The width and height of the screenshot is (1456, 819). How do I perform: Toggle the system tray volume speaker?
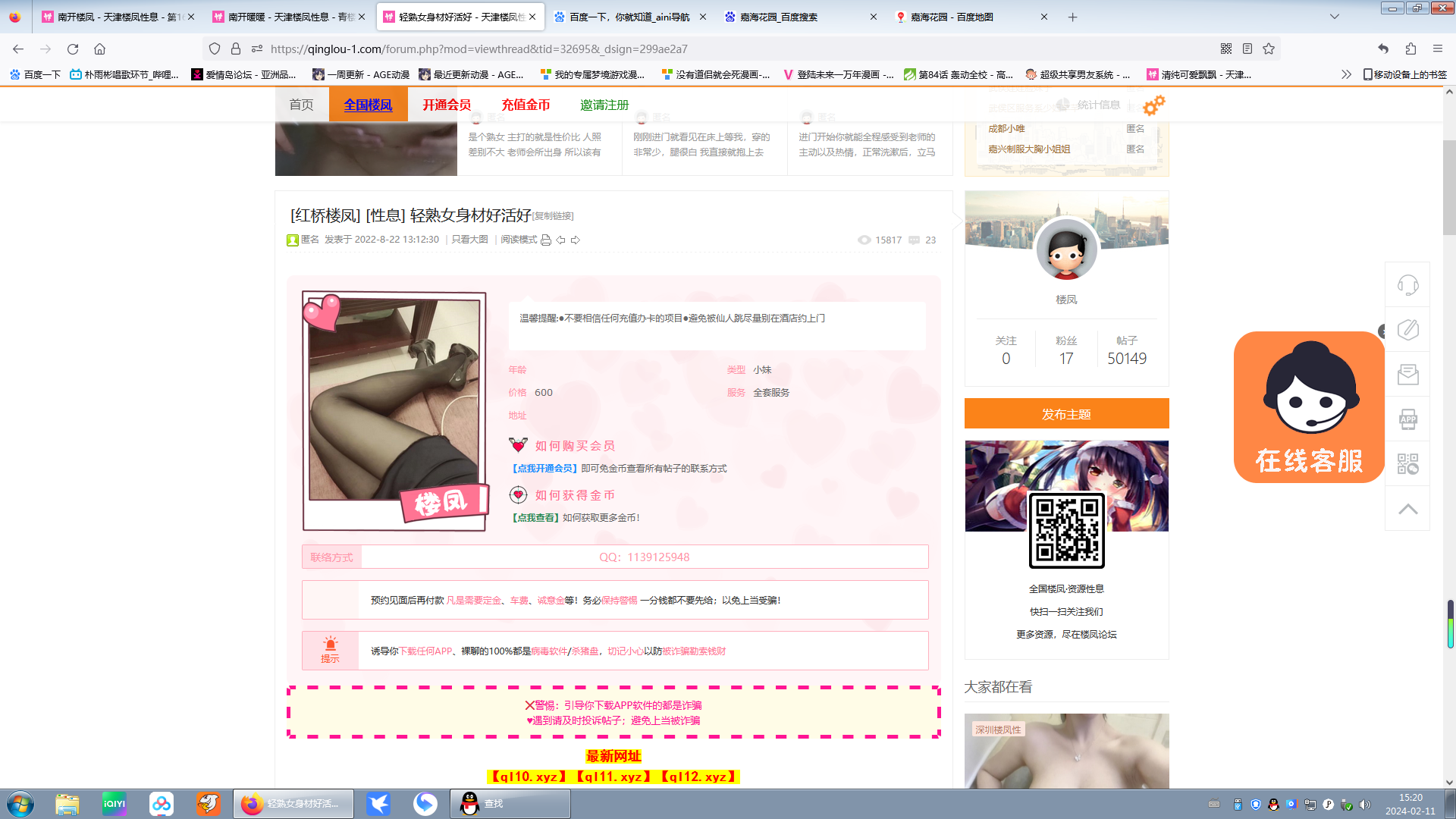click(1365, 805)
